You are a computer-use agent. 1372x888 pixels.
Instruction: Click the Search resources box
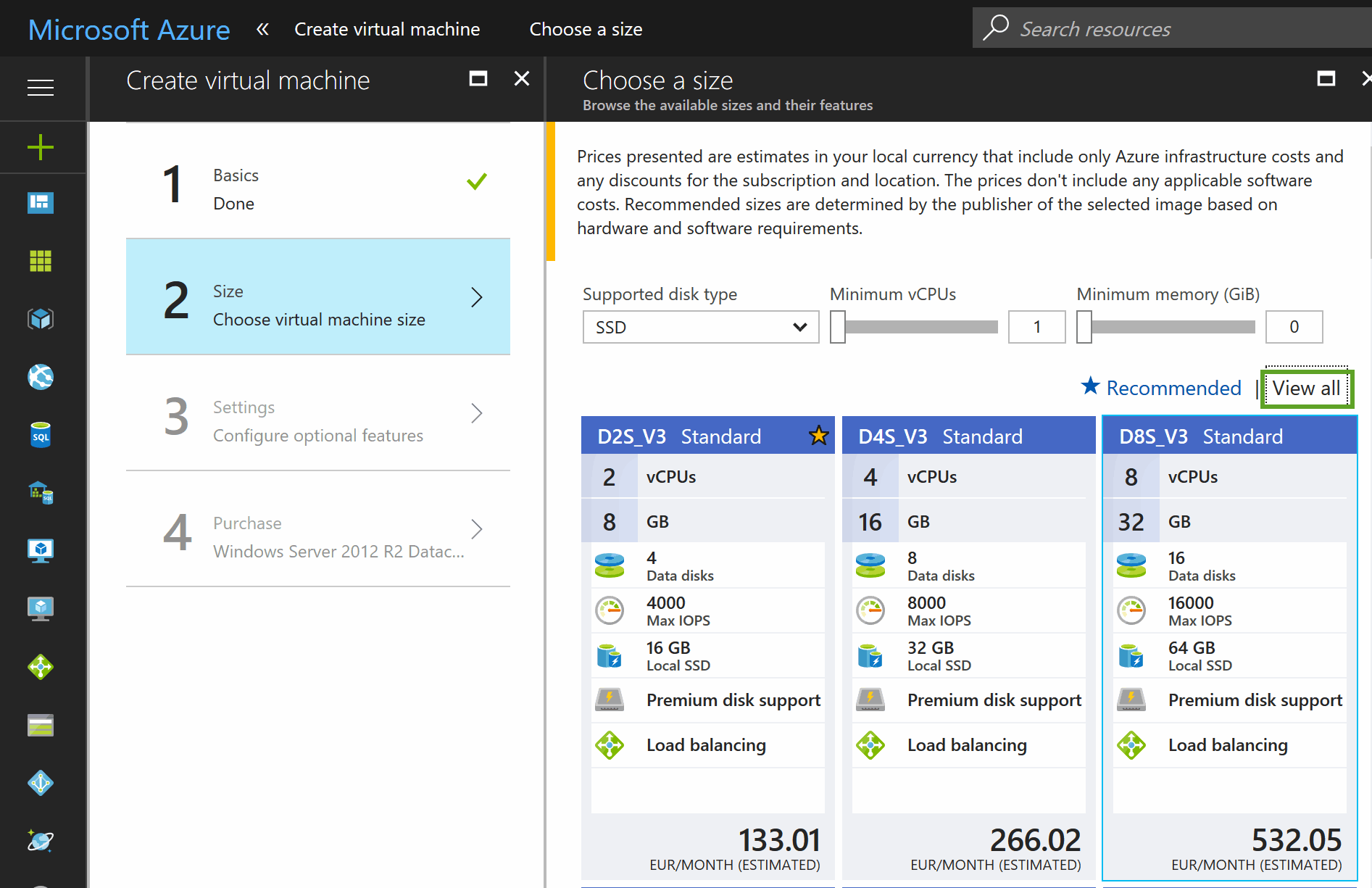pos(1171,28)
